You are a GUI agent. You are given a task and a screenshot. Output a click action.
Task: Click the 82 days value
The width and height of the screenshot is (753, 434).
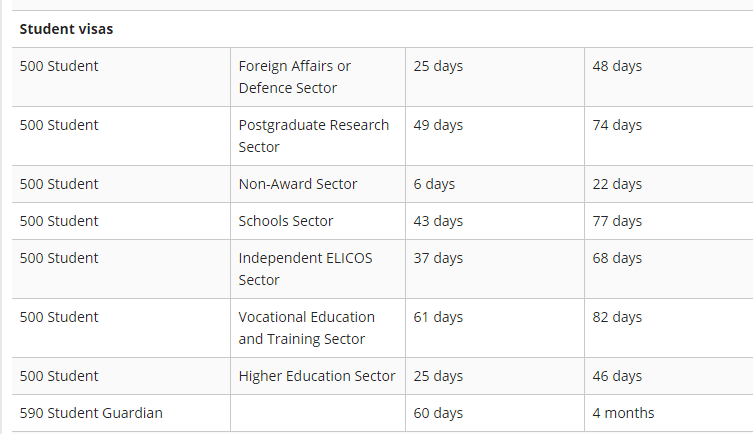pos(617,317)
